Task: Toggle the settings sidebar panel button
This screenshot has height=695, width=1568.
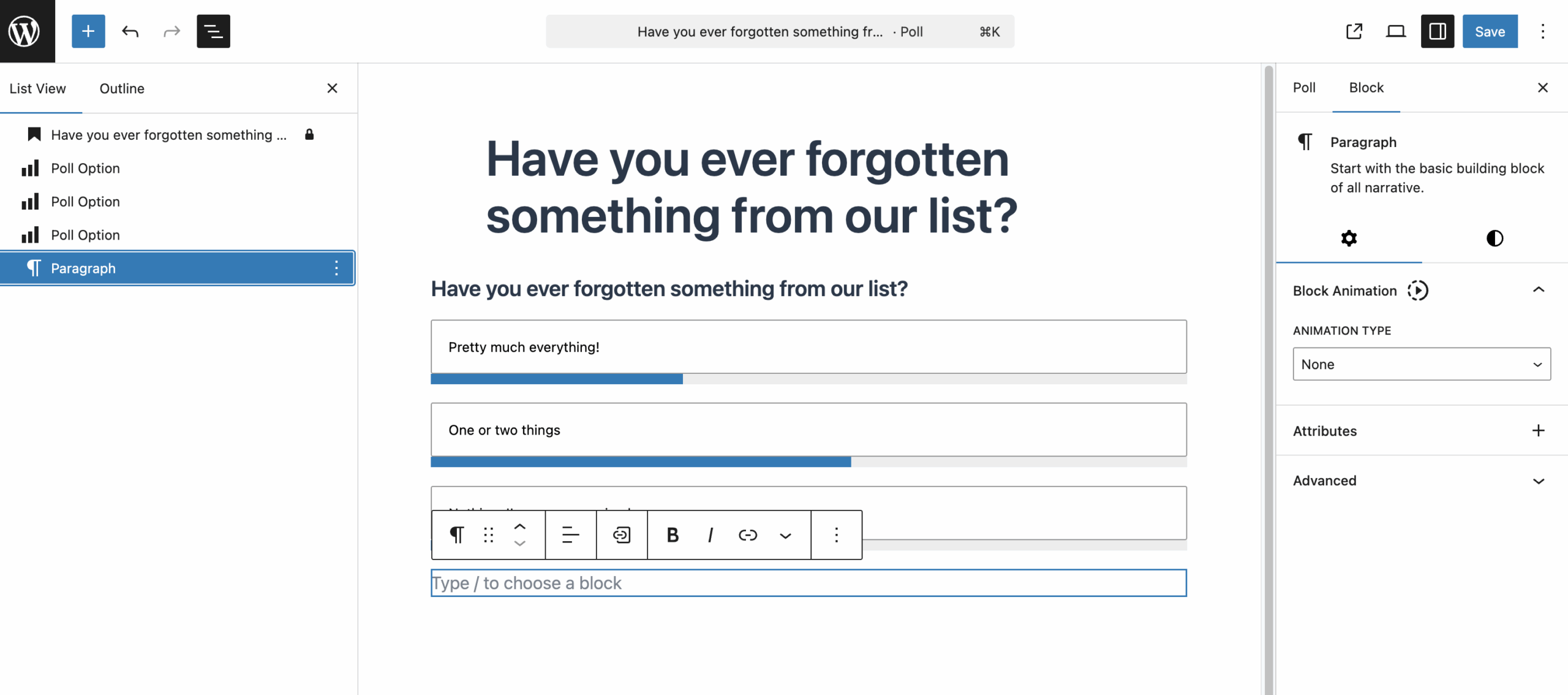Action: click(1437, 31)
